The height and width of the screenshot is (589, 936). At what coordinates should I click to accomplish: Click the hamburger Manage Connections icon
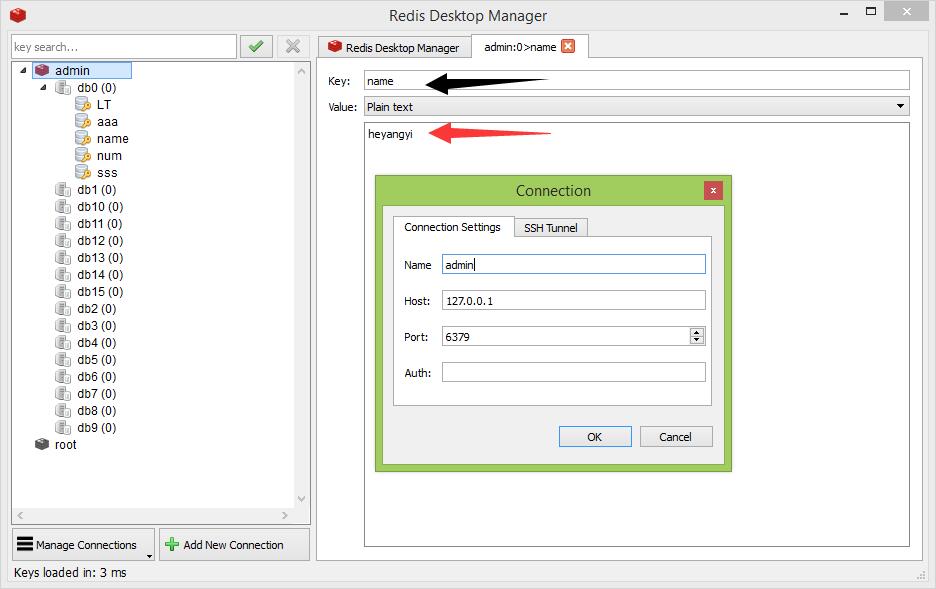point(24,544)
